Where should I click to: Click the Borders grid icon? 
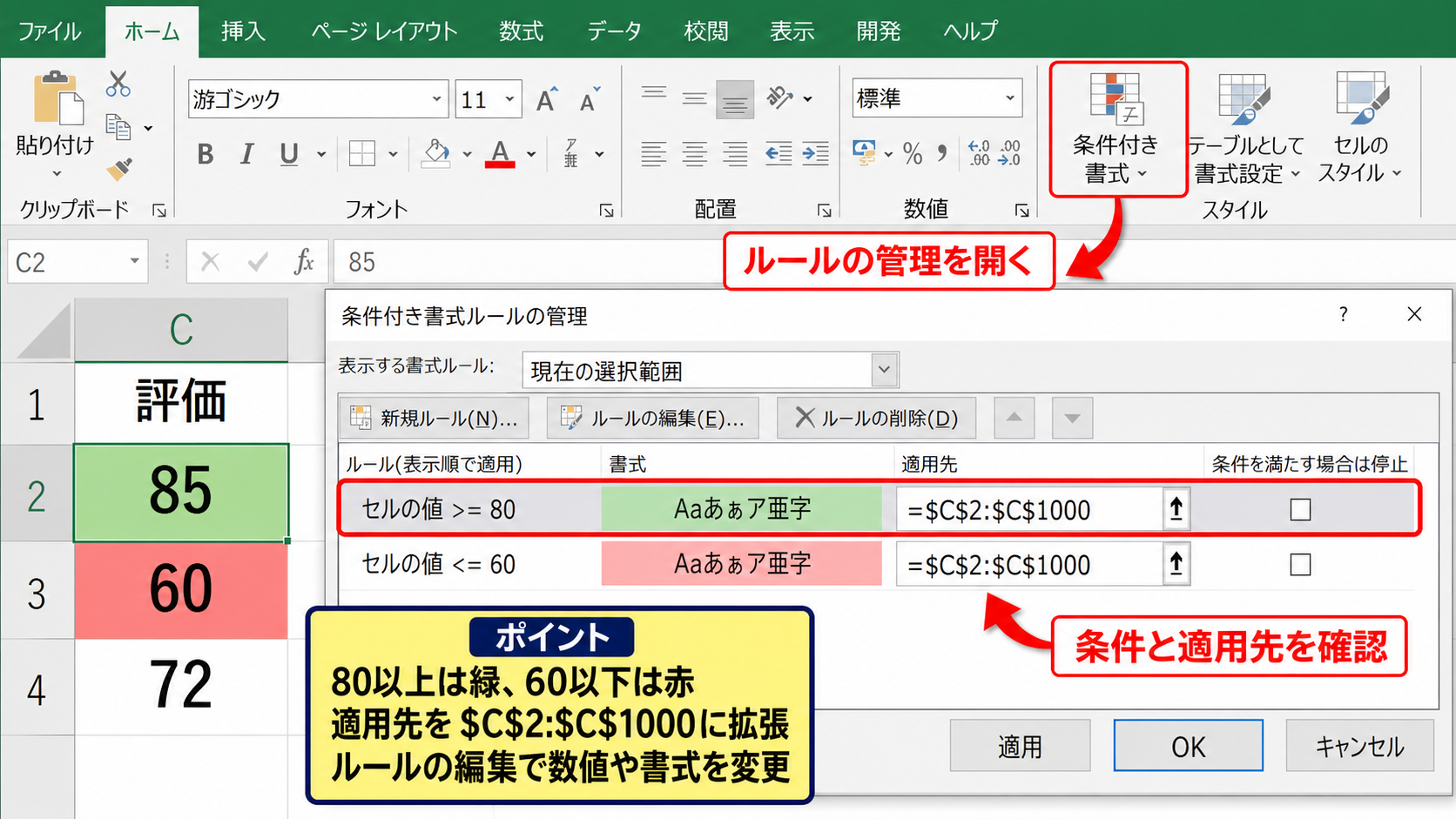361,154
